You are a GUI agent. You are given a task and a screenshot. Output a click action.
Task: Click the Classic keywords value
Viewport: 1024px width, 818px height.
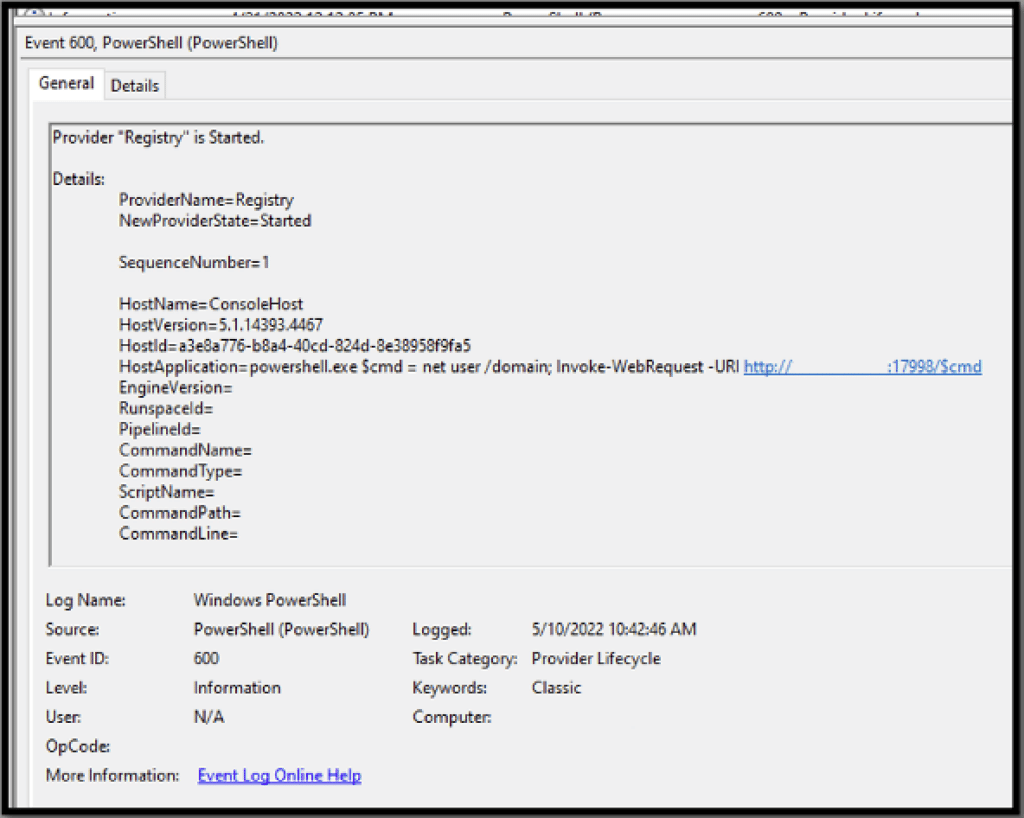point(558,687)
